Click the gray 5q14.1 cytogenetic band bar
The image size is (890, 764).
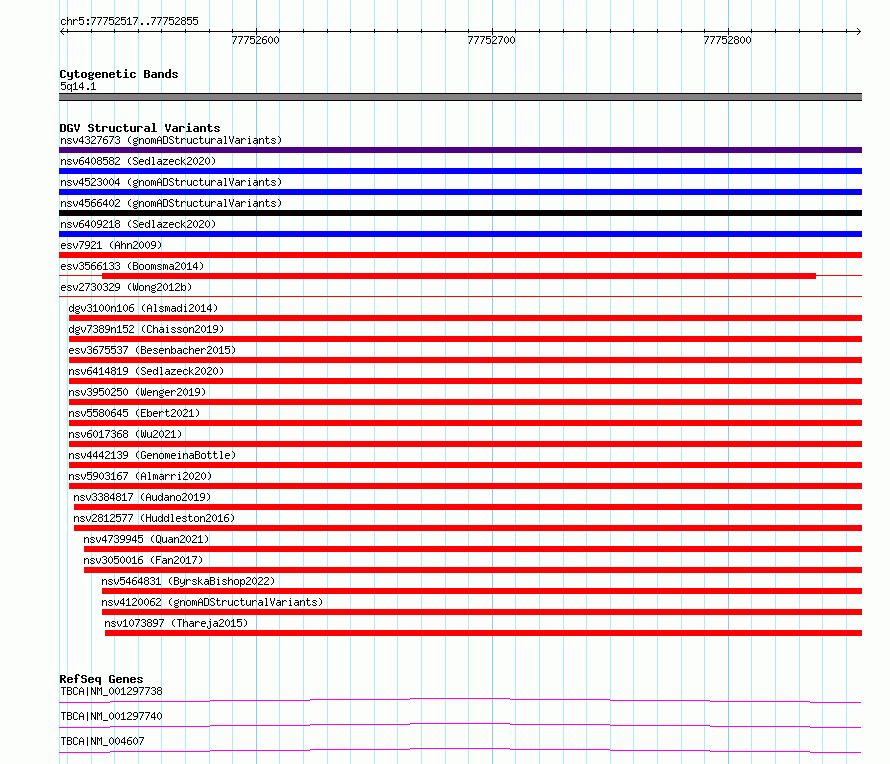click(x=460, y=97)
